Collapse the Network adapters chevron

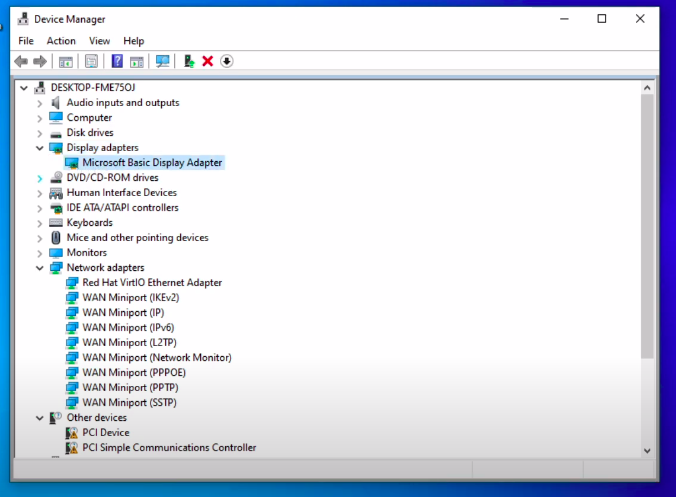40,268
